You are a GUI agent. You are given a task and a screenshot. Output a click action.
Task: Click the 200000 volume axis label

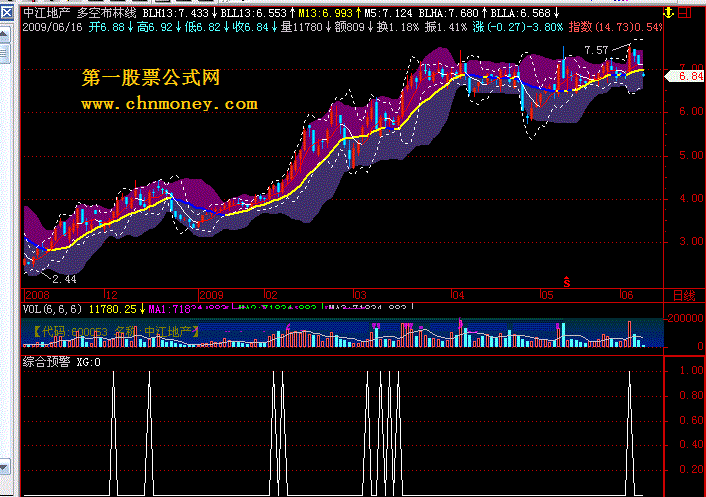coord(685,318)
